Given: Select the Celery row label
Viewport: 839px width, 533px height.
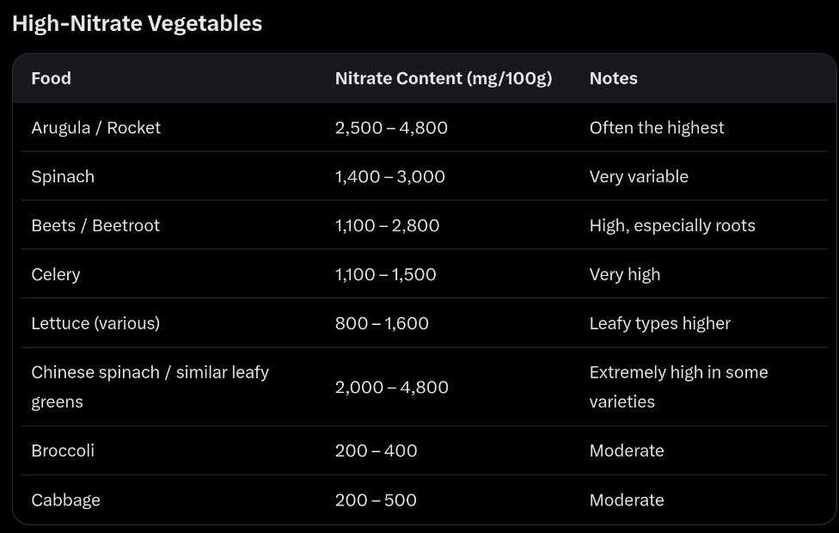Looking at the screenshot, I should 56,275.
